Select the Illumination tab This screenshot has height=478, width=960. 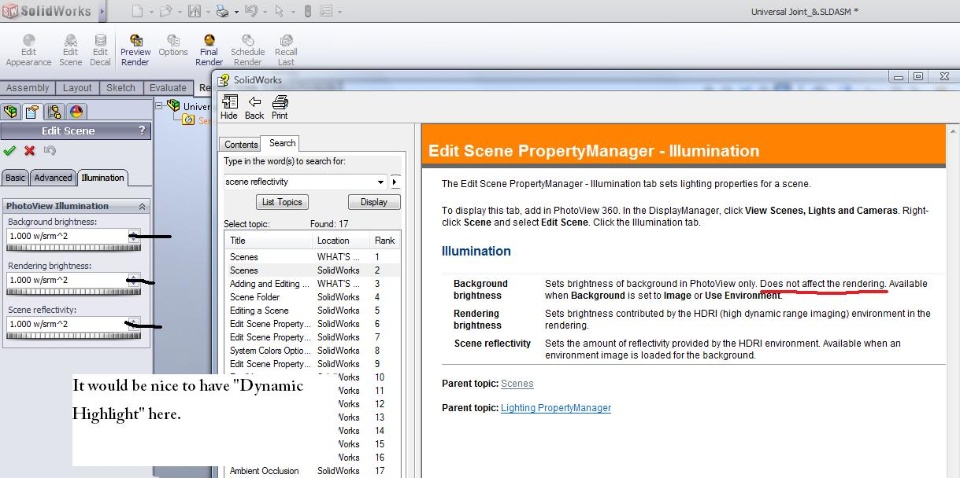(103, 177)
